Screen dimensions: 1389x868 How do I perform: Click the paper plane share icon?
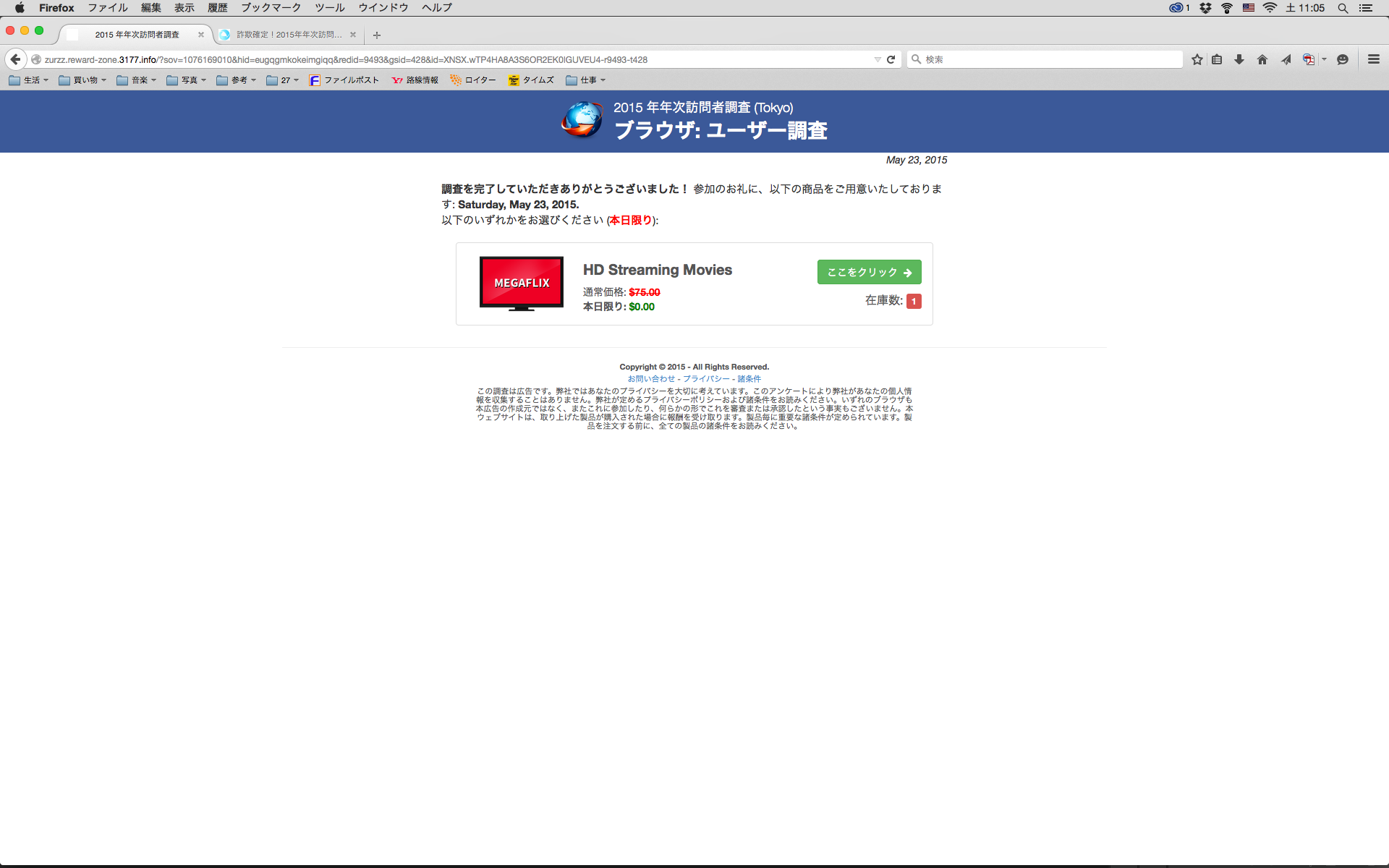point(1286,59)
